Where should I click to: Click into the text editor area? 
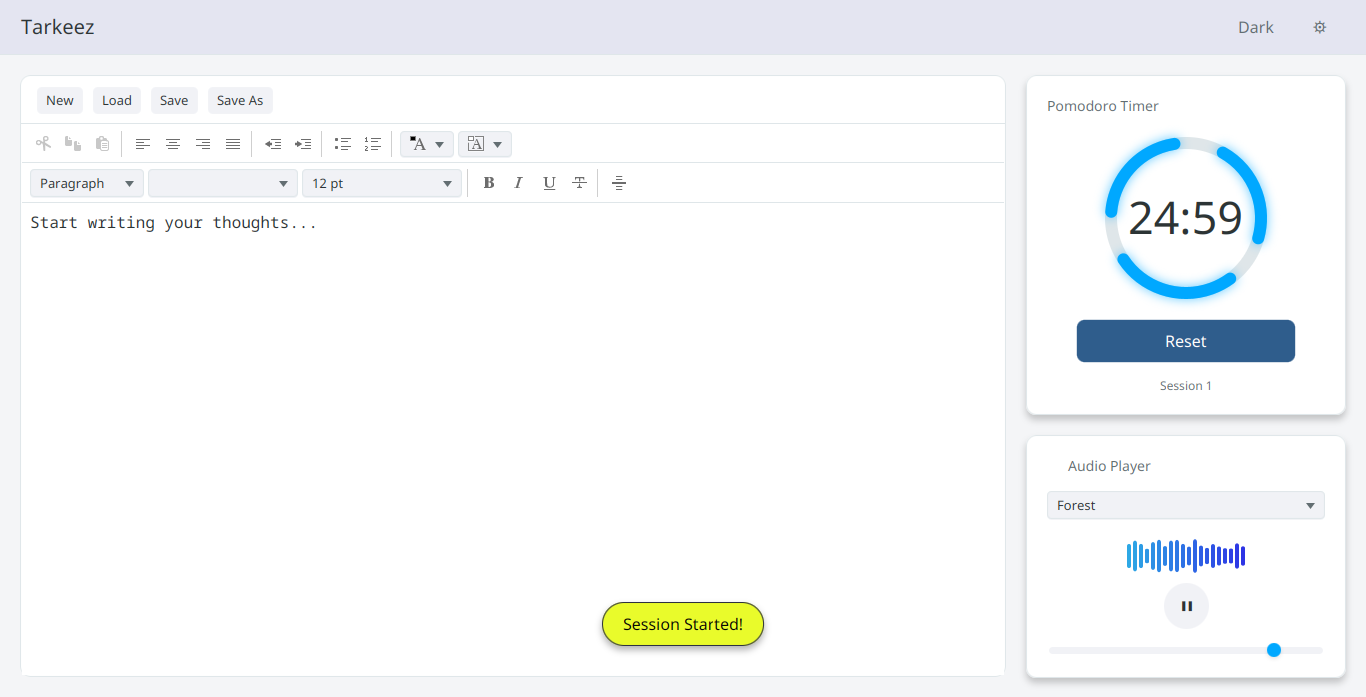pos(512,438)
